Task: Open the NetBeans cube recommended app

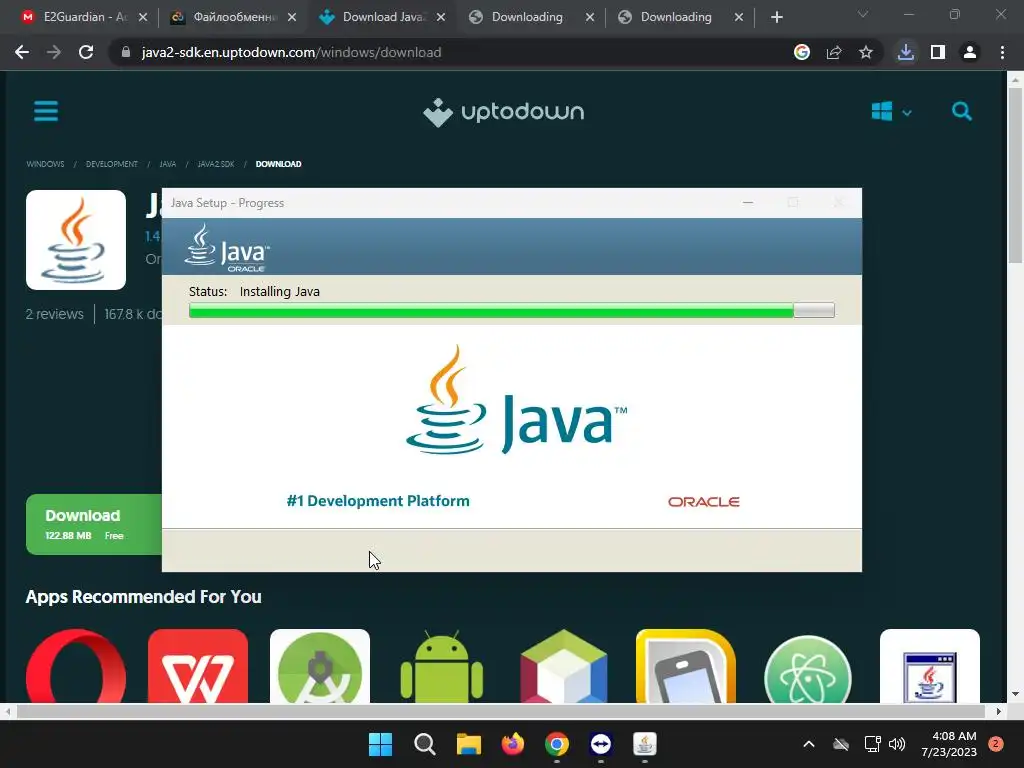Action: [x=564, y=666]
